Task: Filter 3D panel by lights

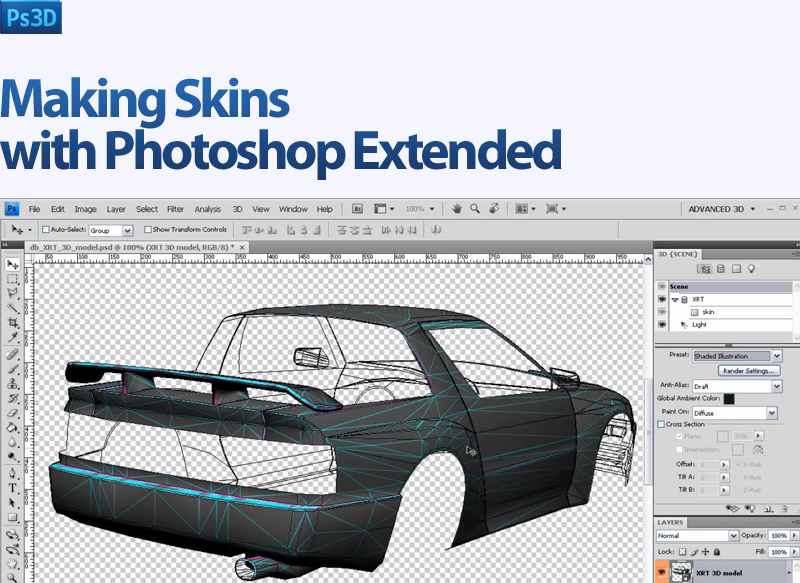Action: click(x=751, y=269)
